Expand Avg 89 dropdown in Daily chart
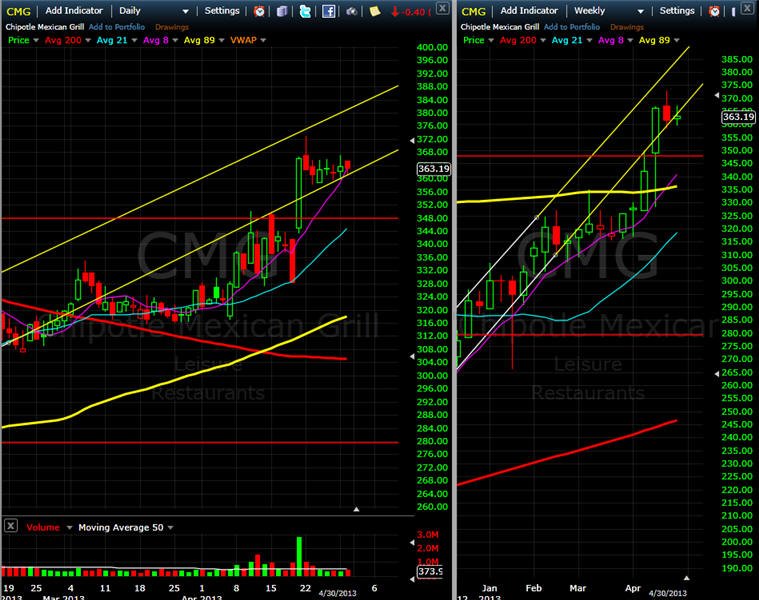Viewport: 759px width, 600px height. tap(221, 41)
